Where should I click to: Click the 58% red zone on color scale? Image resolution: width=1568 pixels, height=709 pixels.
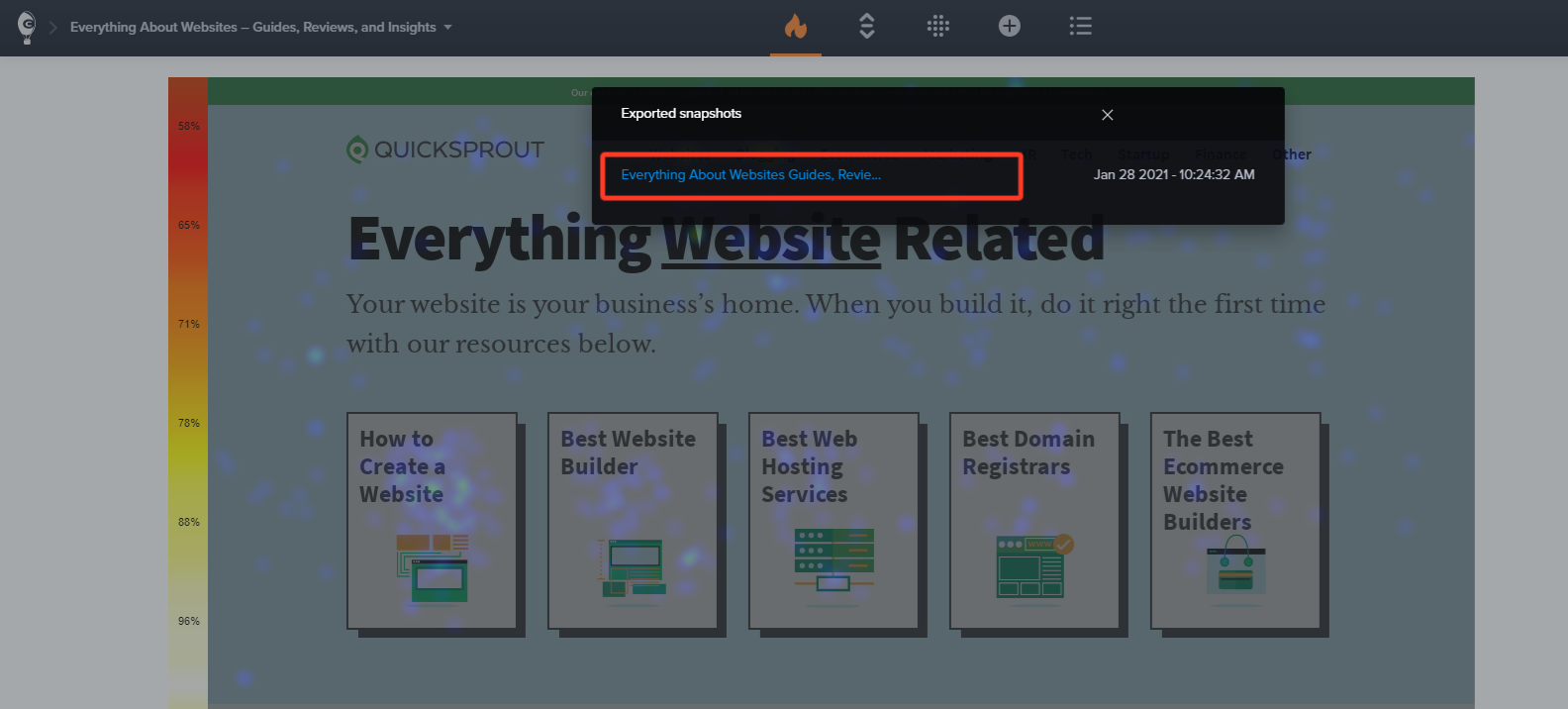tap(188, 126)
